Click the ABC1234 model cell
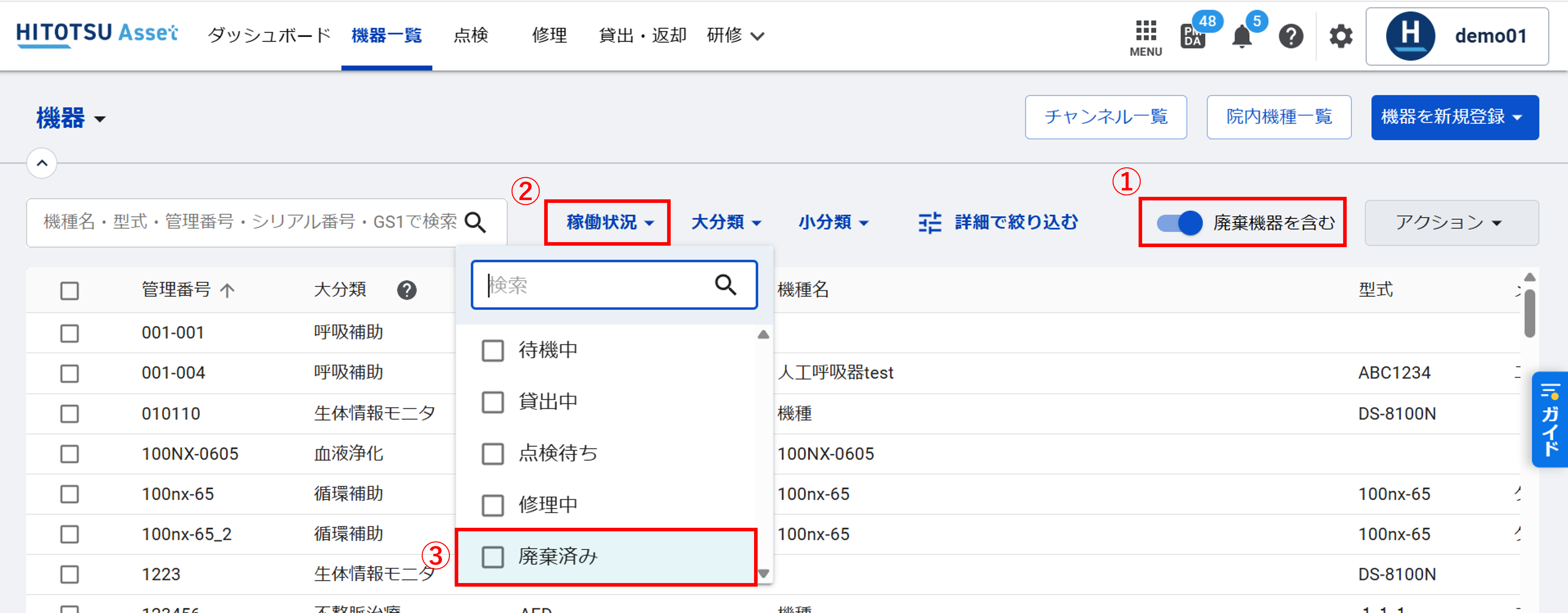 (1394, 373)
